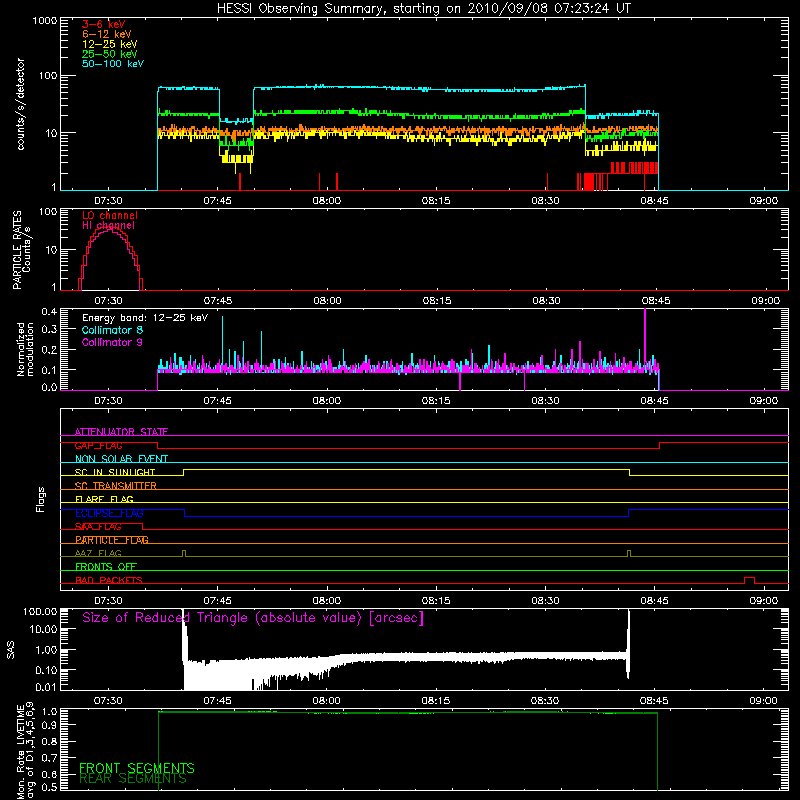
Task: Click the 1000 tick on the counts axis
Action: pyautogui.click(x=45, y=21)
